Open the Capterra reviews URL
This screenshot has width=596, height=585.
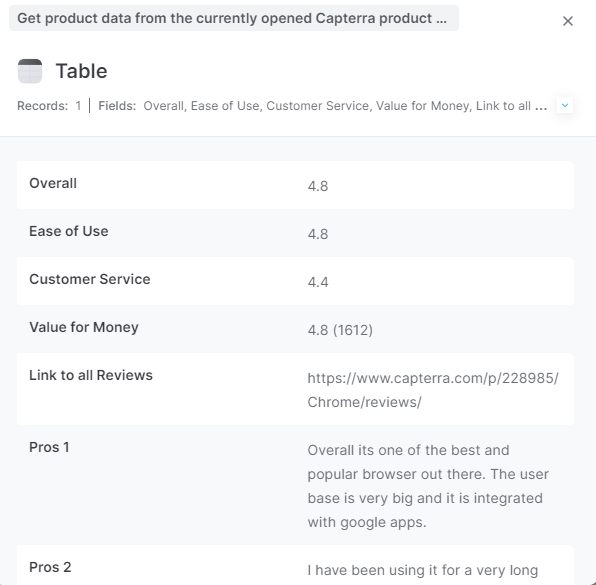pyautogui.click(x=433, y=390)
